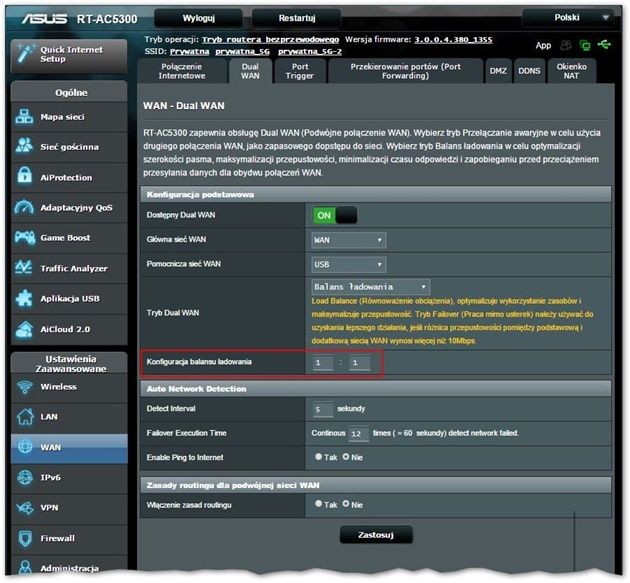This screenshot has height=583, width=630.
Task: Click the ASUS logo
Action: pos(44,18)
